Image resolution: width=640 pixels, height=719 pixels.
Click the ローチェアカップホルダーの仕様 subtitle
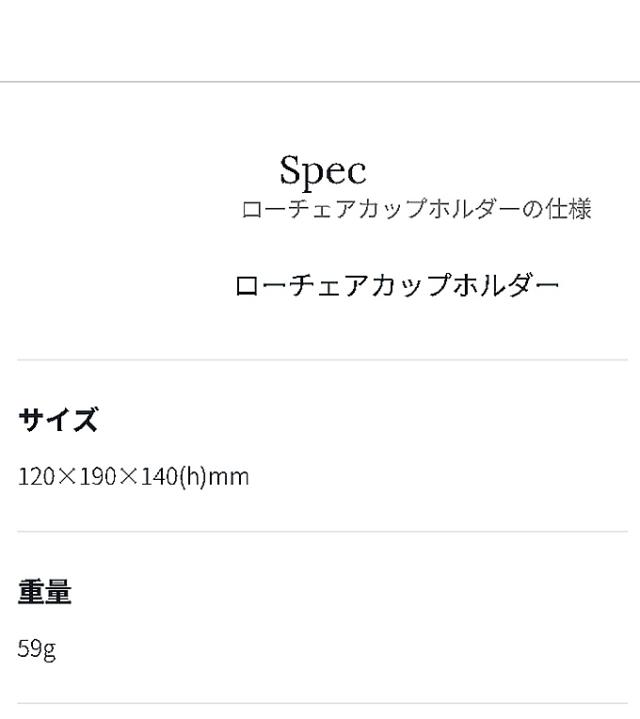click(416, 209)
